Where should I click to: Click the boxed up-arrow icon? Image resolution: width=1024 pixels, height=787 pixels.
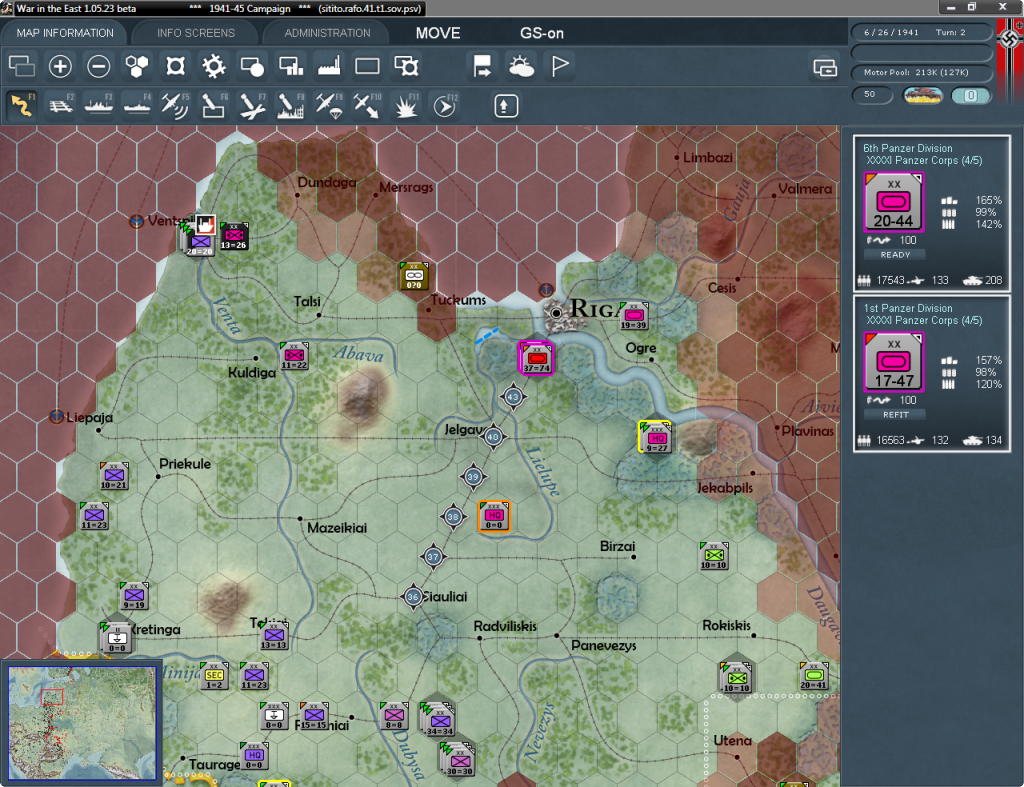505,106
